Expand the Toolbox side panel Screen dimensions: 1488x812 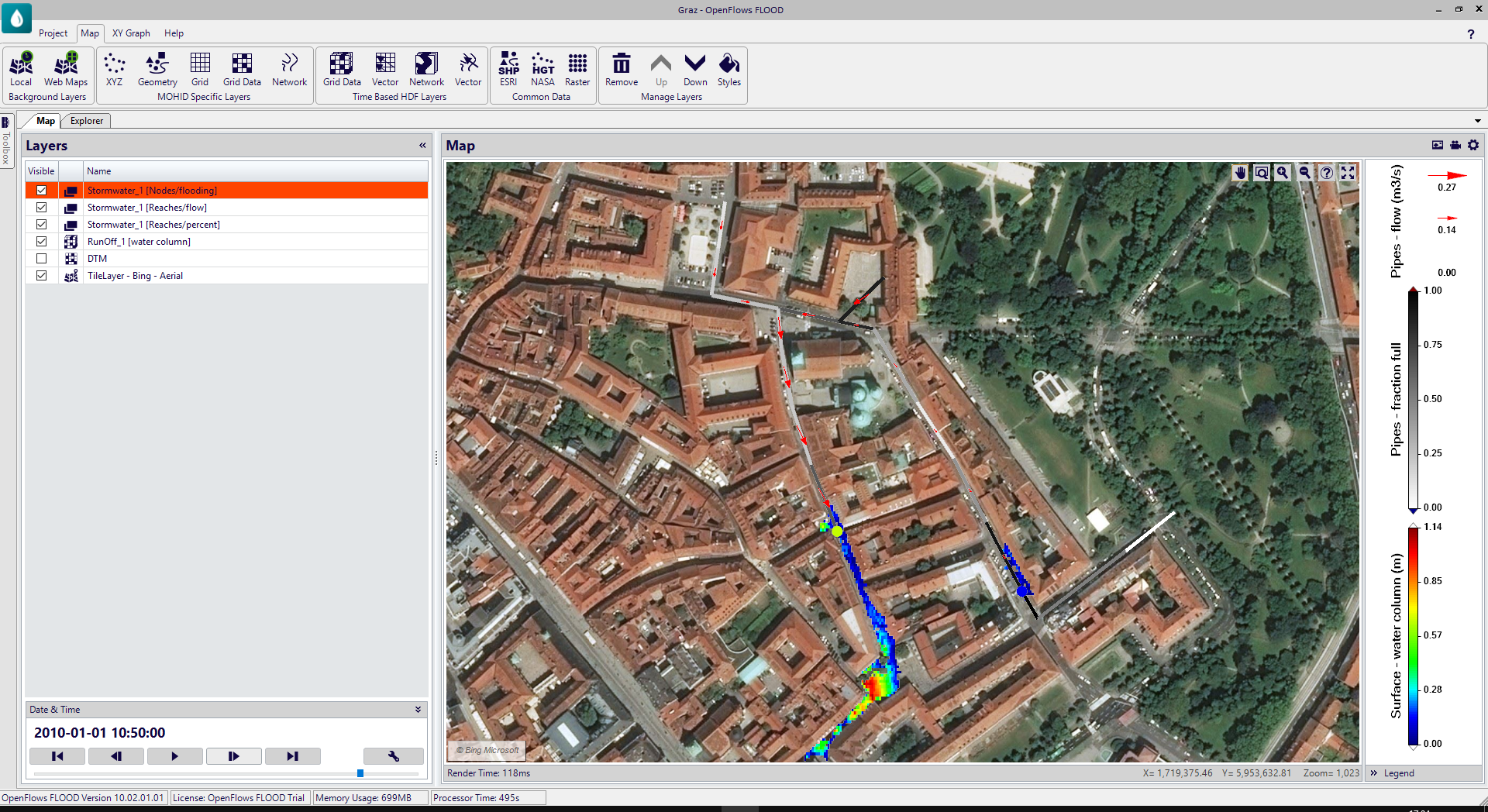click(x=5, y=141)
